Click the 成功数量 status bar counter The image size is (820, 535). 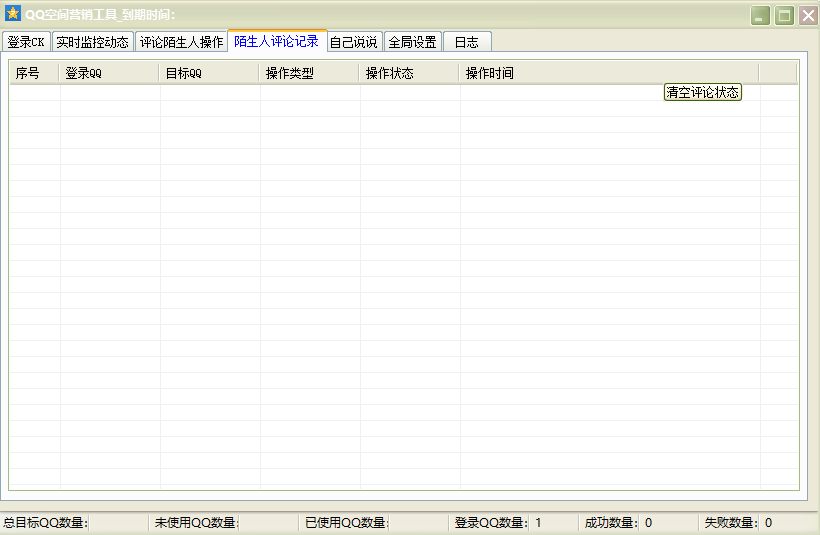click(x=618, y=522)
